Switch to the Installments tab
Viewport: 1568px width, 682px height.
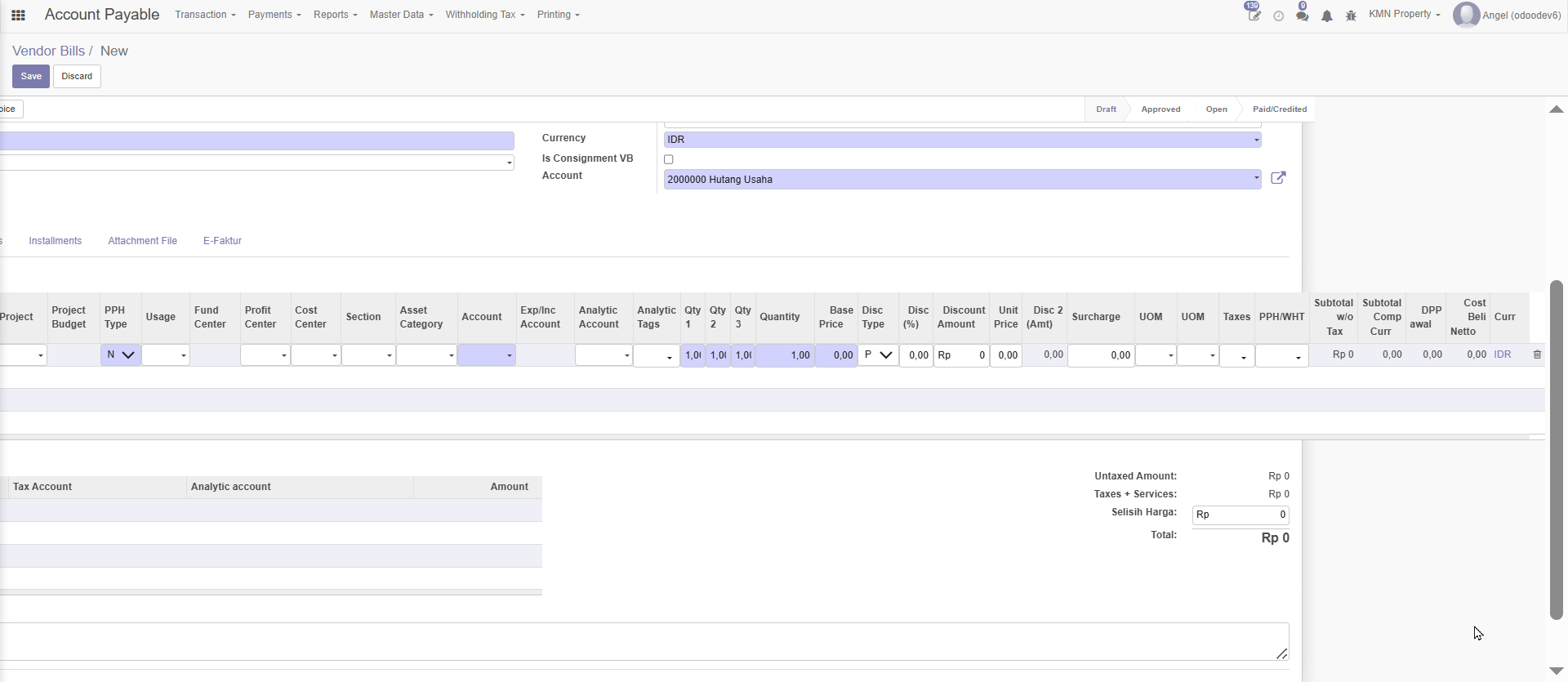tap(56, 241)
